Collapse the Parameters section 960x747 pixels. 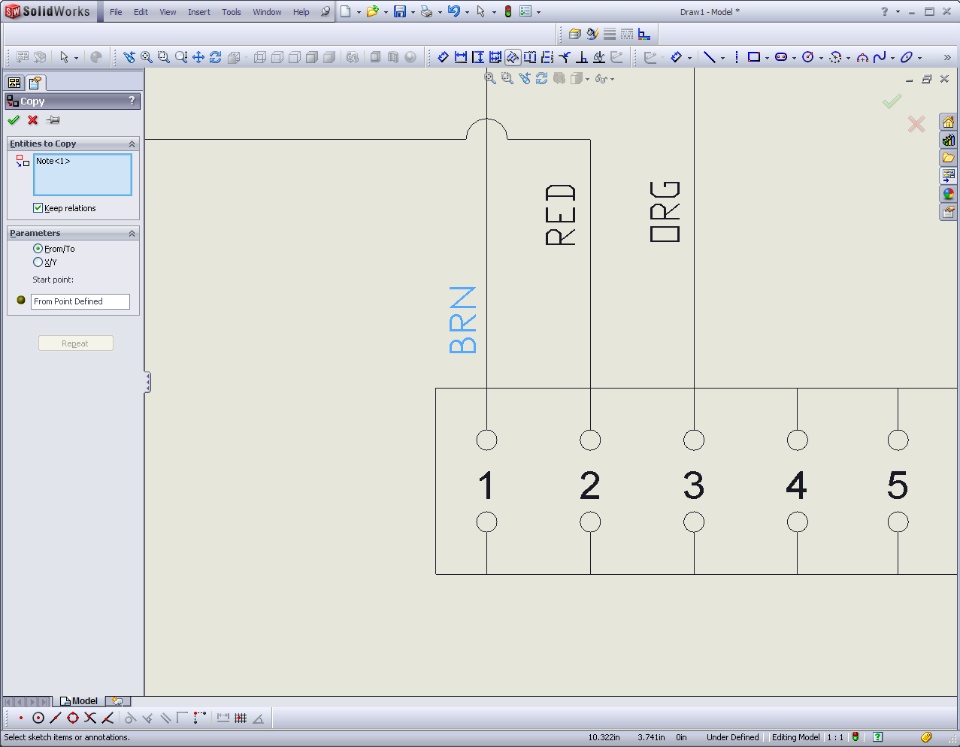pyautogui.click(x=132, y=233)
